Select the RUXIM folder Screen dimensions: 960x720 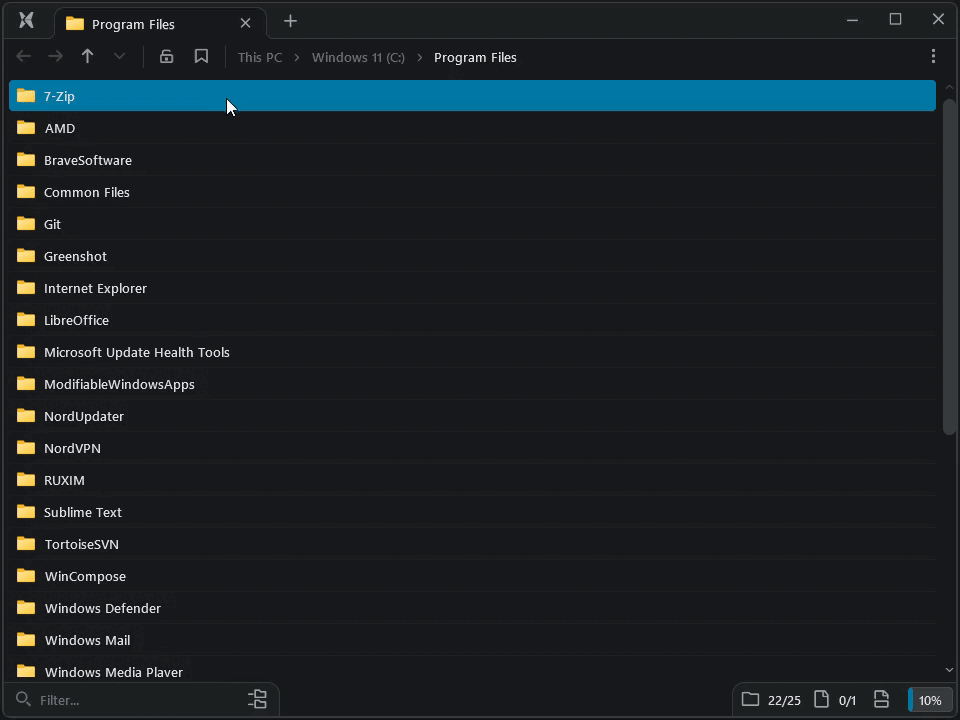[x=472, y=480]
